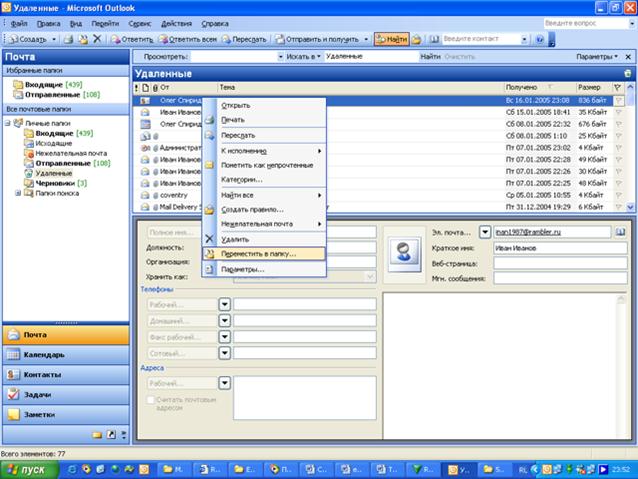The height and width of the screenshot is (479, 638).
Task: Click Reply All (Ответить всем)
Action: pyautogui.click(x=188, y=39)
